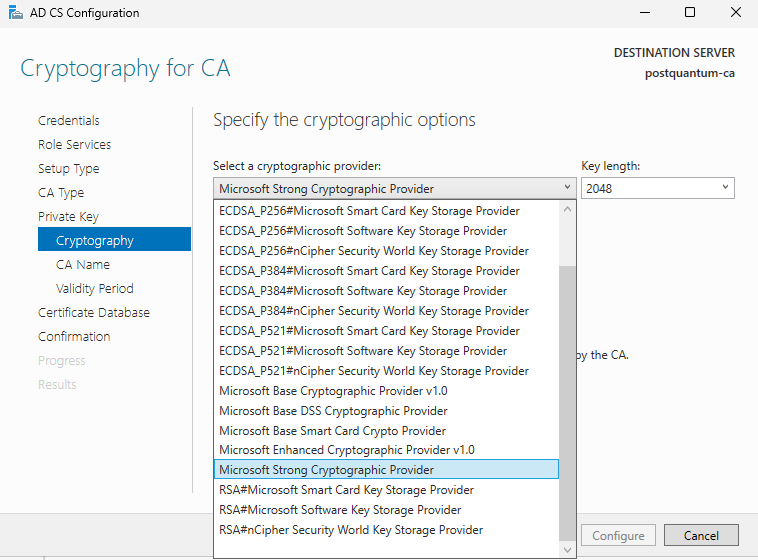758x560 pixels.
Task: Select ECDSA_P521#nCipher Security World Key Storage Provider
Action: pos(386,370)
